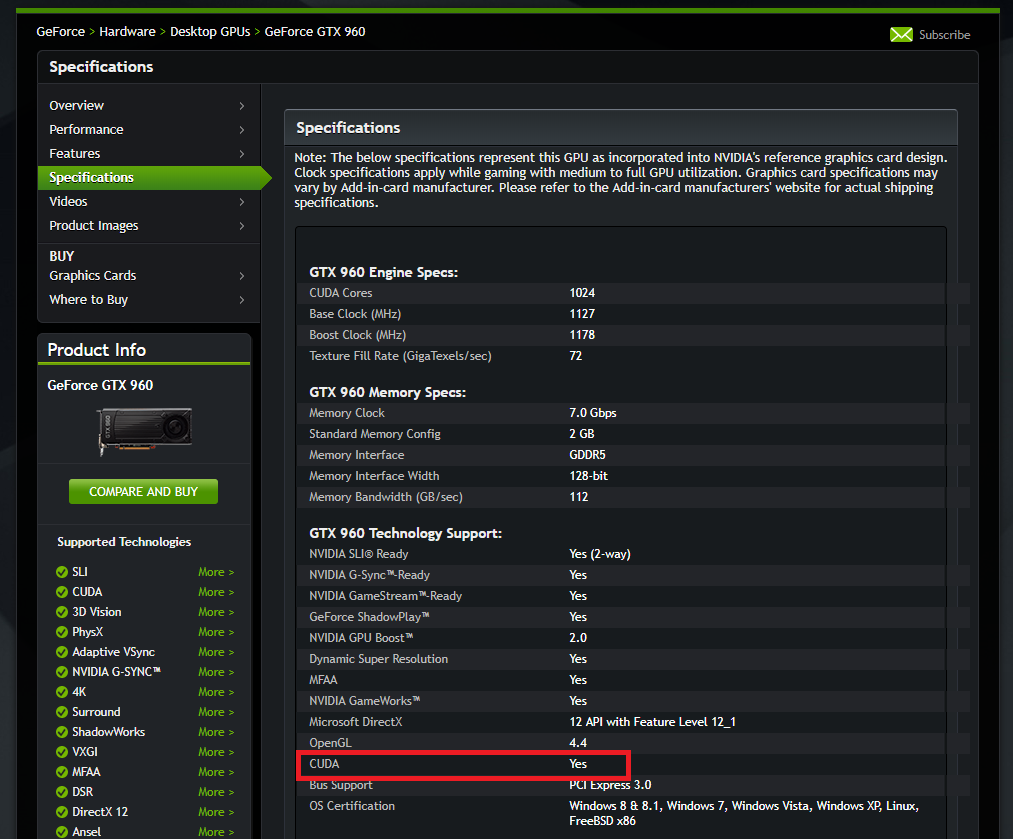Click the green checkmark beside ShadowWorks

62,732
